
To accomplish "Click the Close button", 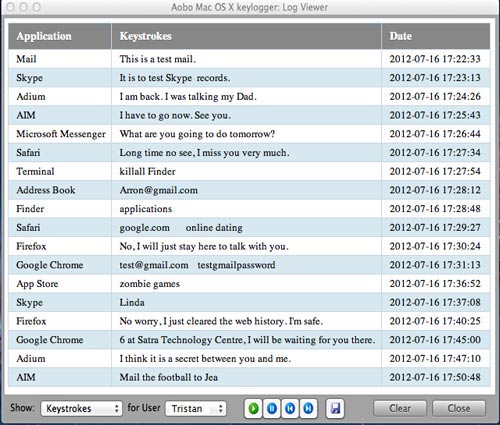I will 459,408.
